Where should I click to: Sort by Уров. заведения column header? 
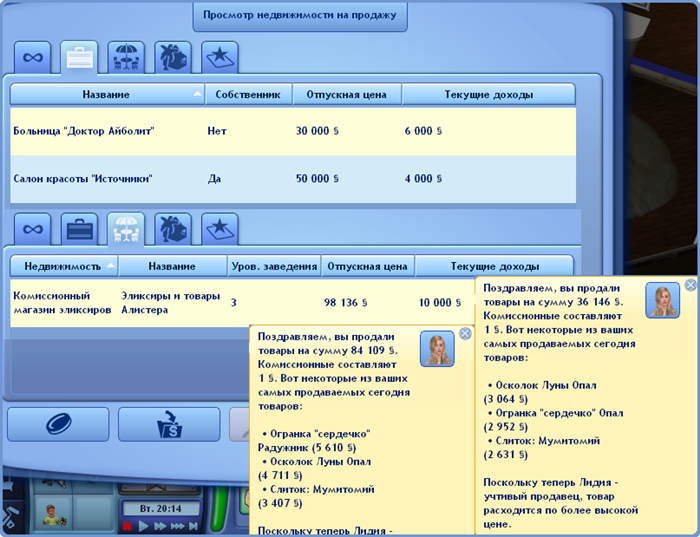tap(274, 266)
